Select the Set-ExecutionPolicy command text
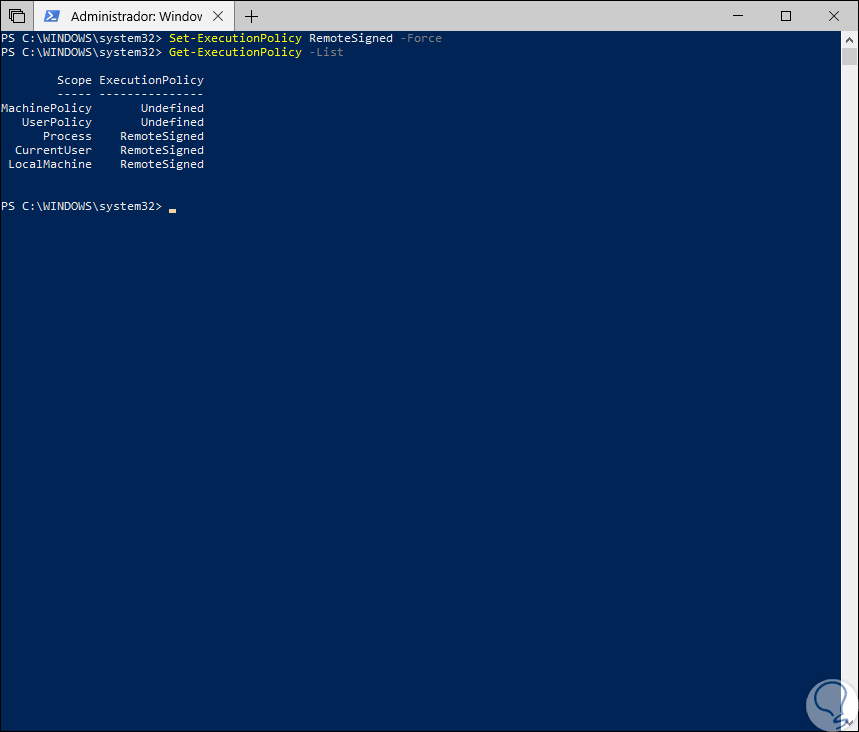The width and height of the screenshot is (859, 732). pos(235,37)
